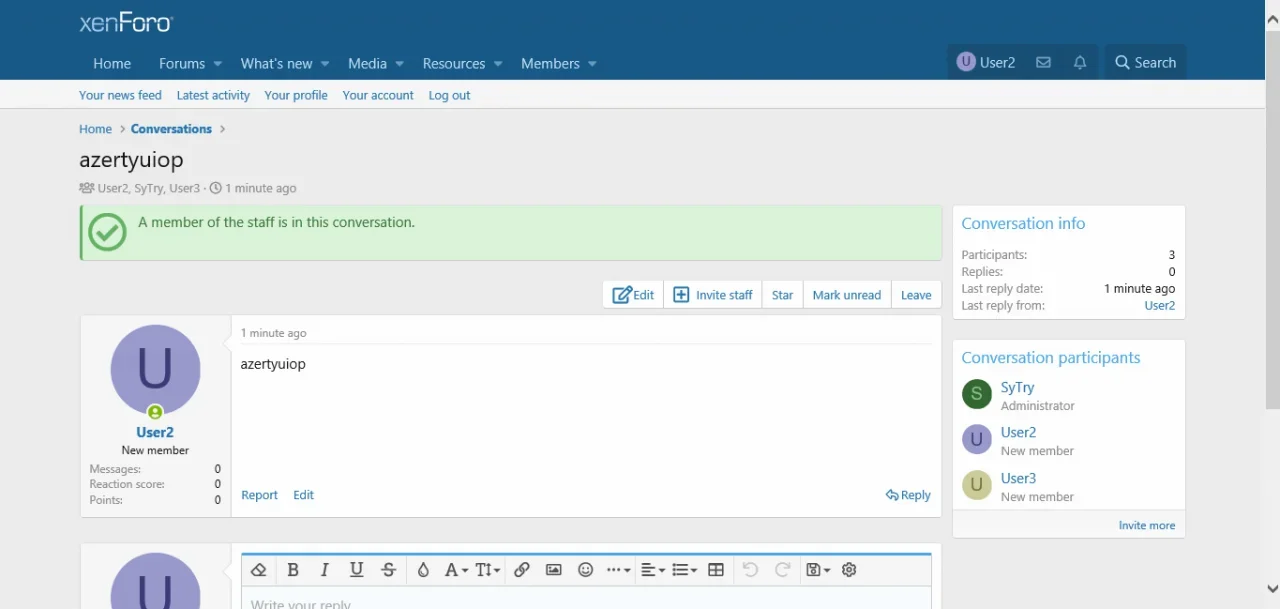Insert a table in the reply
Viewport: 1280px width, 609px height.
coord(716,570)
